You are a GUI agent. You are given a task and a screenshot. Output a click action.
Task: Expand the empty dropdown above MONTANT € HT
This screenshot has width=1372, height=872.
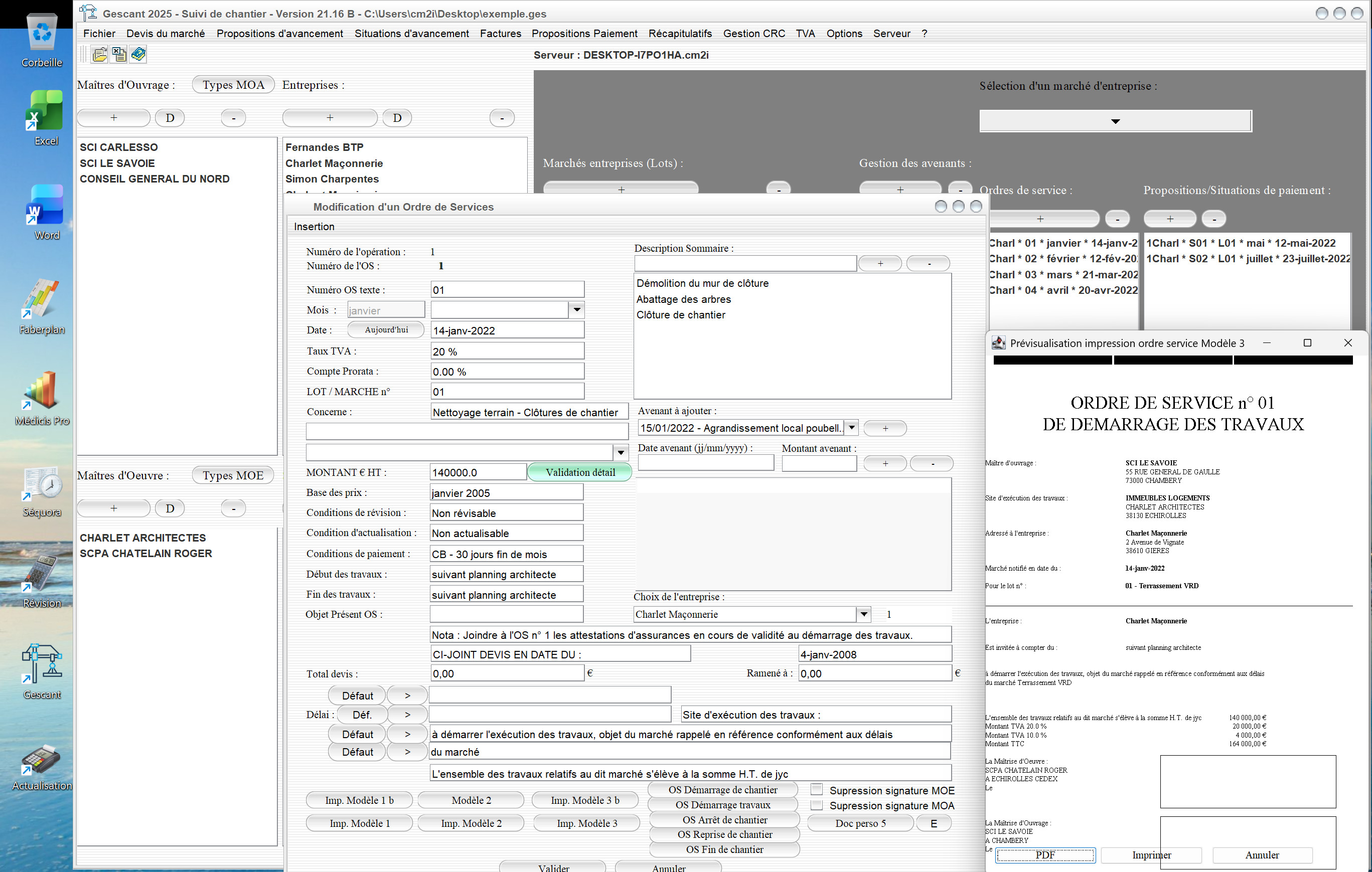(x=621, y=452)
